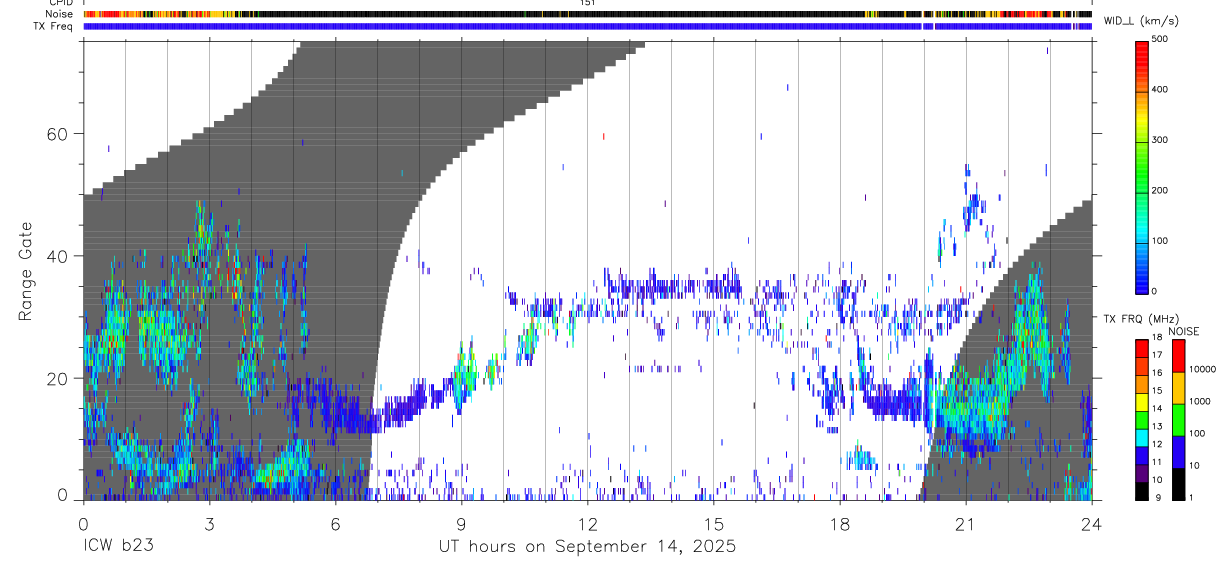Click the '21' UT hour tick label
Viewport: 1228px width, 567px height.
965,524
